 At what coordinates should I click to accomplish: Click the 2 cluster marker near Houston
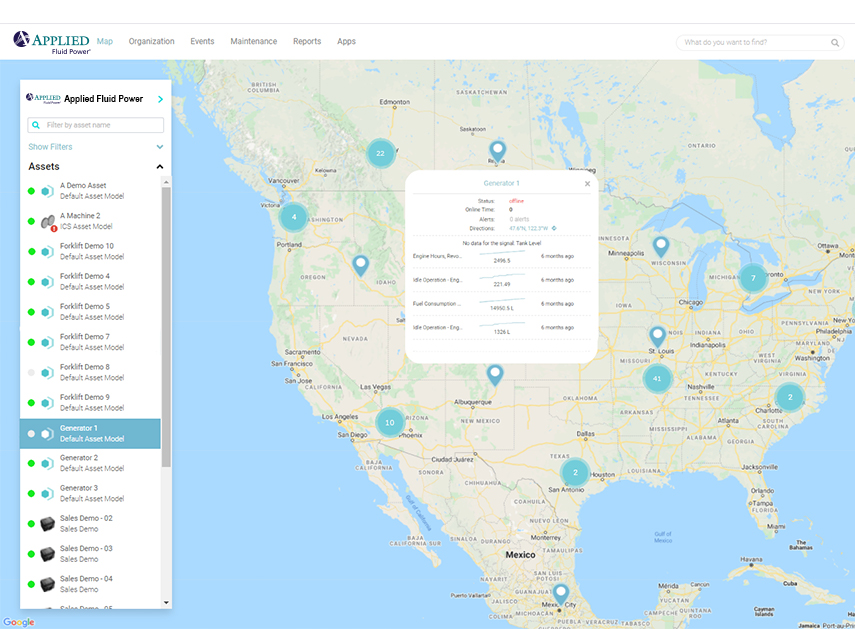point(575,473)
